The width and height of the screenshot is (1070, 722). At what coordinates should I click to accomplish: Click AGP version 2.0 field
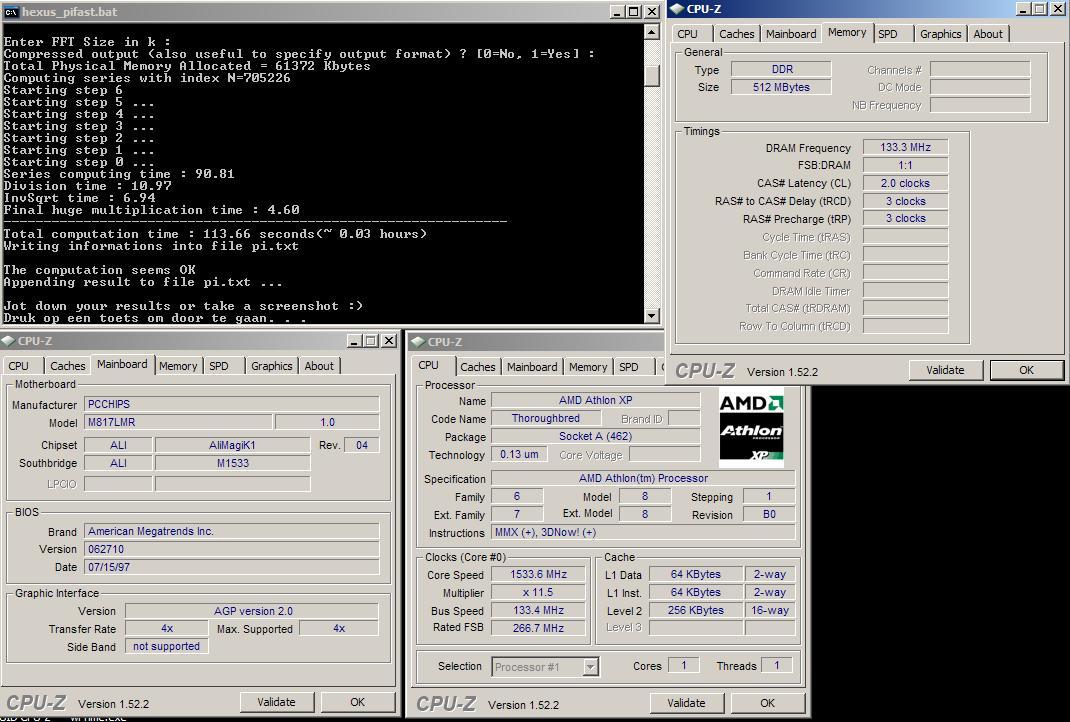point(252,611)
